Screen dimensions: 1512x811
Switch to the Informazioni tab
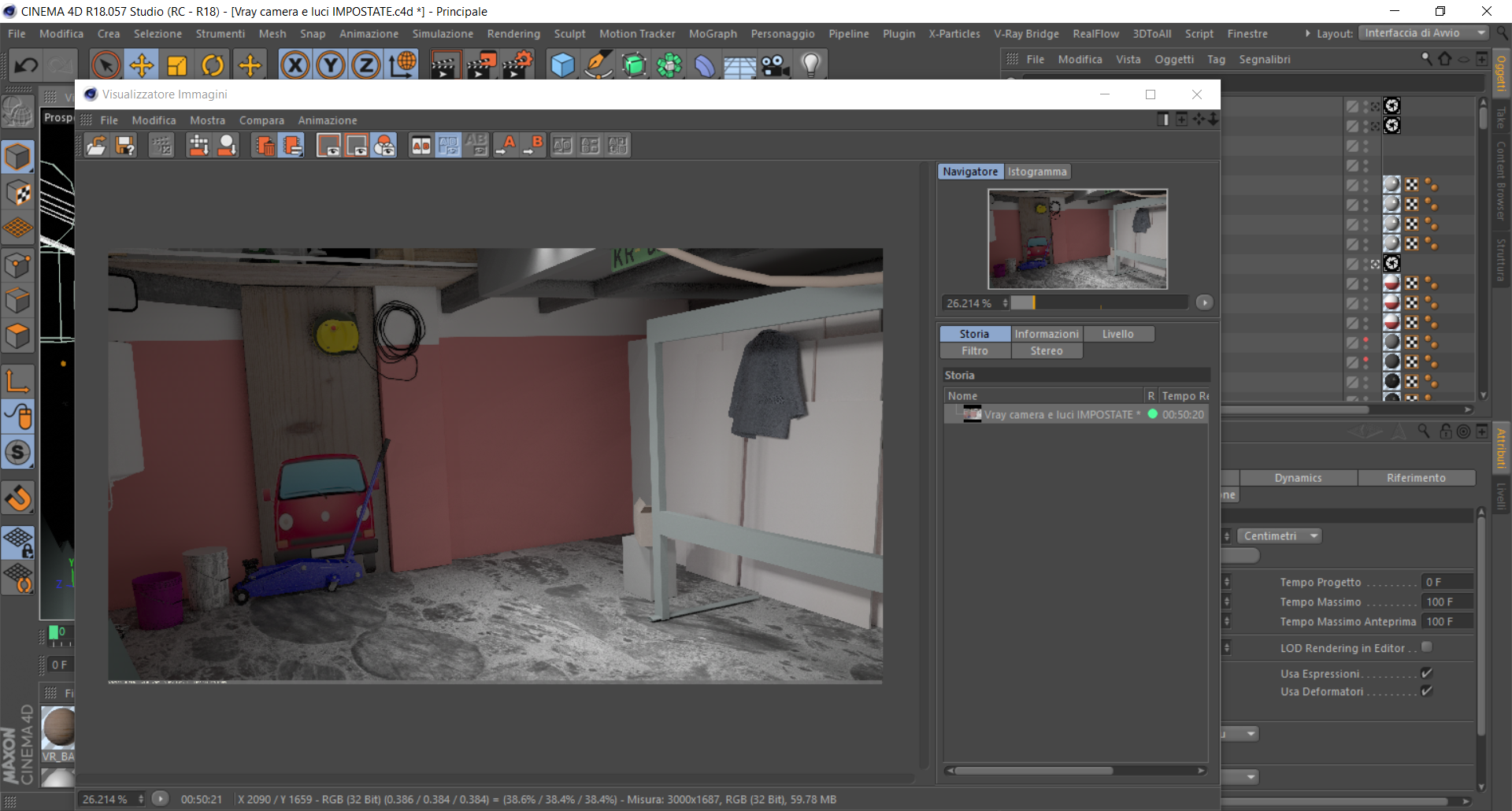[1047, 334]
